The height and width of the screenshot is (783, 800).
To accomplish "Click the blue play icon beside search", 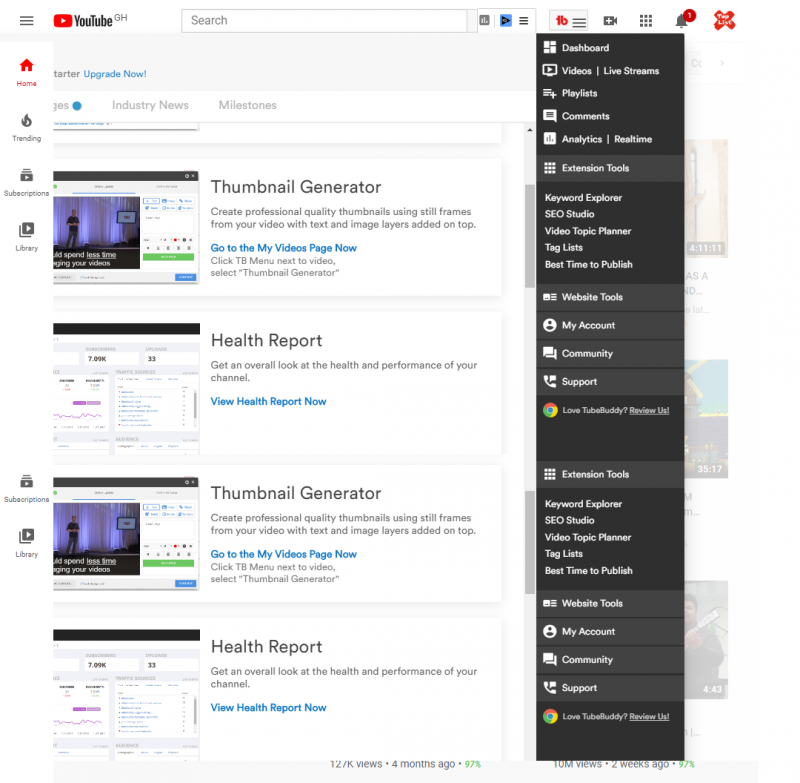I will click(505, 21).
